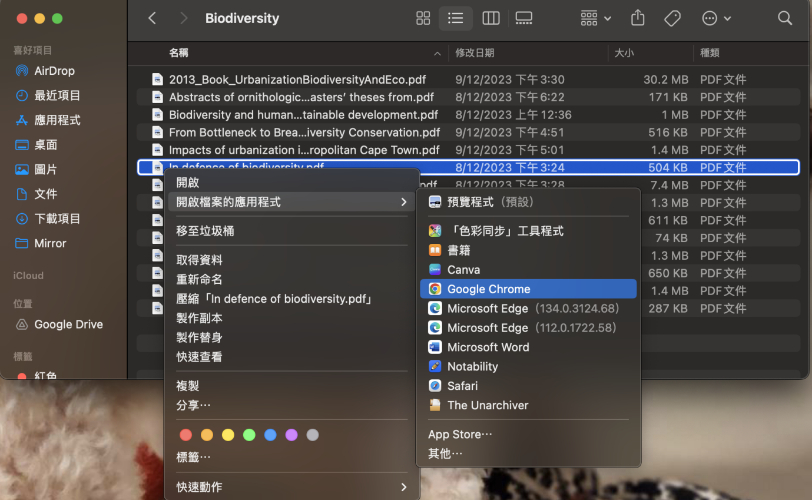The image size is (812, 500).
Task: Select 製作替身 in context menu
Action: pos(292,337)
